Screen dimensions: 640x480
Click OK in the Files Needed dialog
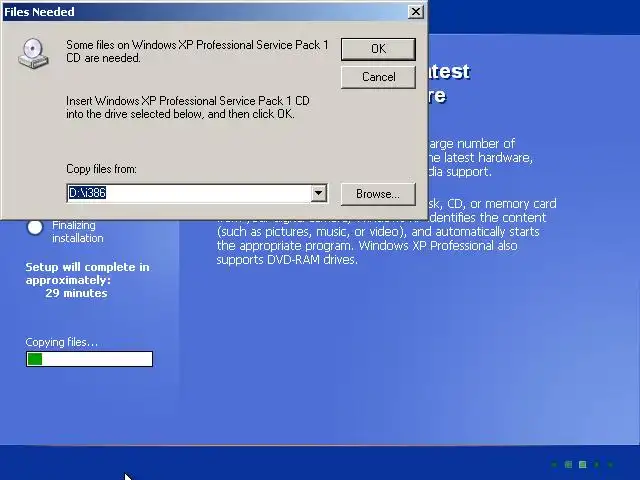click(378, 49)
